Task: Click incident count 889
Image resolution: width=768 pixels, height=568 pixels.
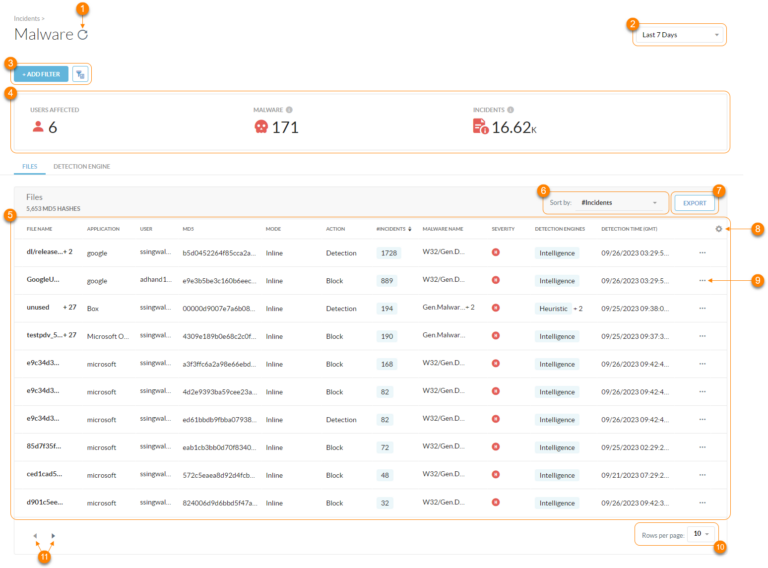Action: [x=387, y=281]
